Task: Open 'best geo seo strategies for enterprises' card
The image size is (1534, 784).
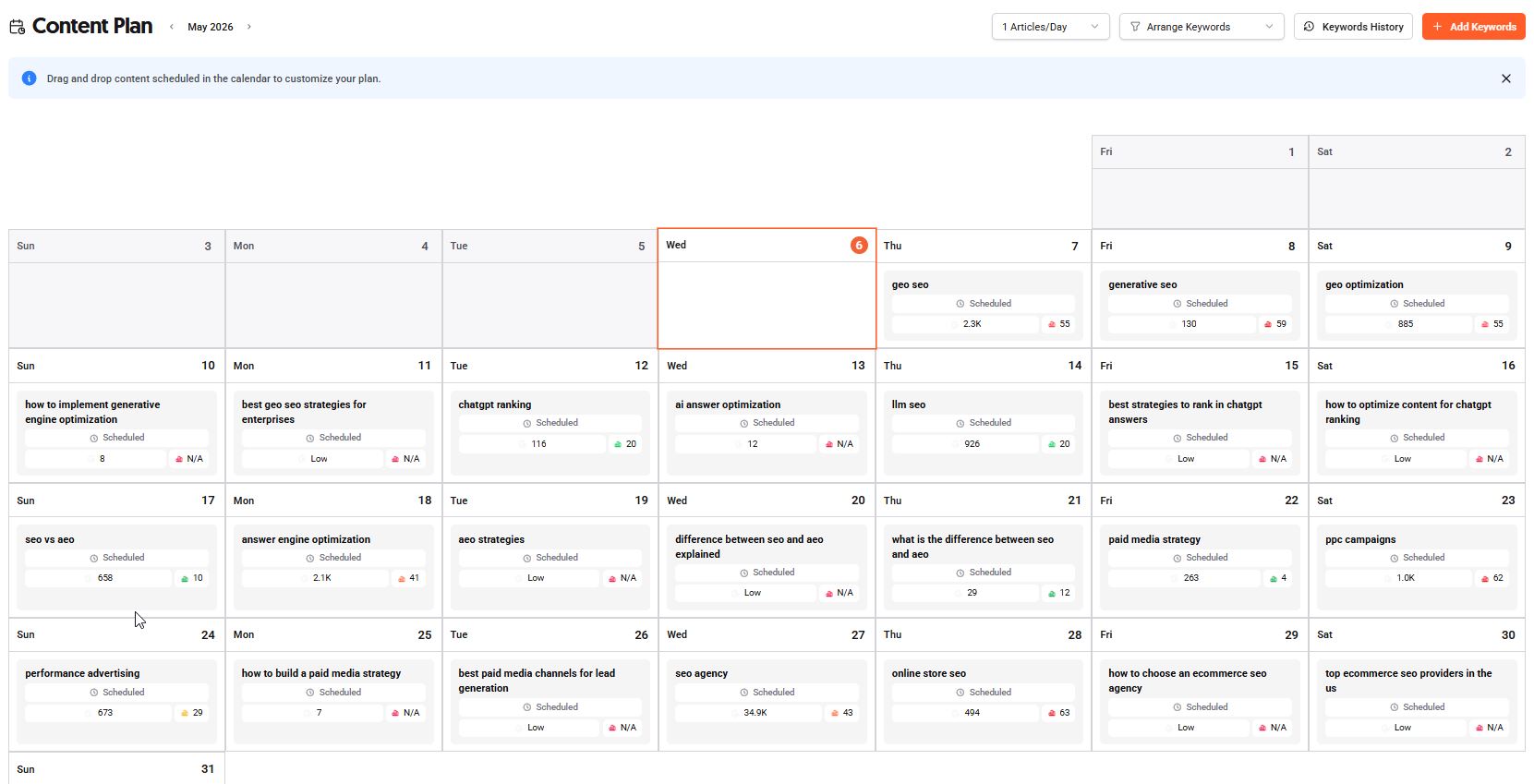Action: [x=332, y=433]
